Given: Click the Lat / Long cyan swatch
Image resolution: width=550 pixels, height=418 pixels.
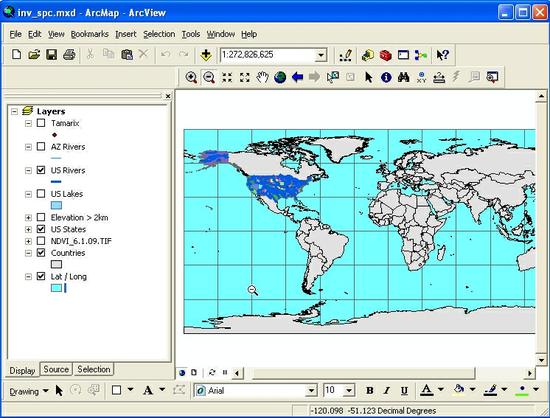Looking at the screenshot, I should [x=56, y=288].
